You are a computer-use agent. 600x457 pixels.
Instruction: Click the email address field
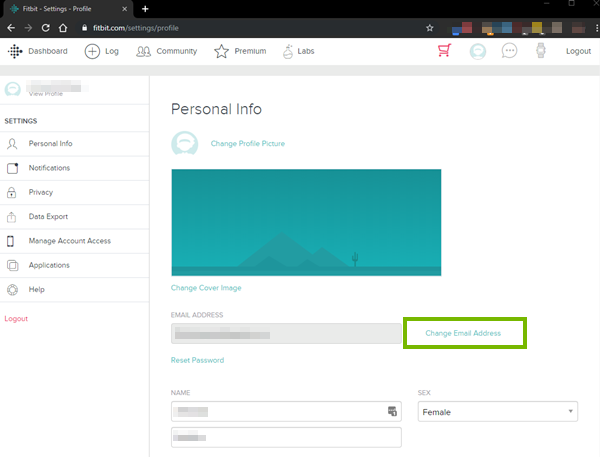[x=286, y=333]
